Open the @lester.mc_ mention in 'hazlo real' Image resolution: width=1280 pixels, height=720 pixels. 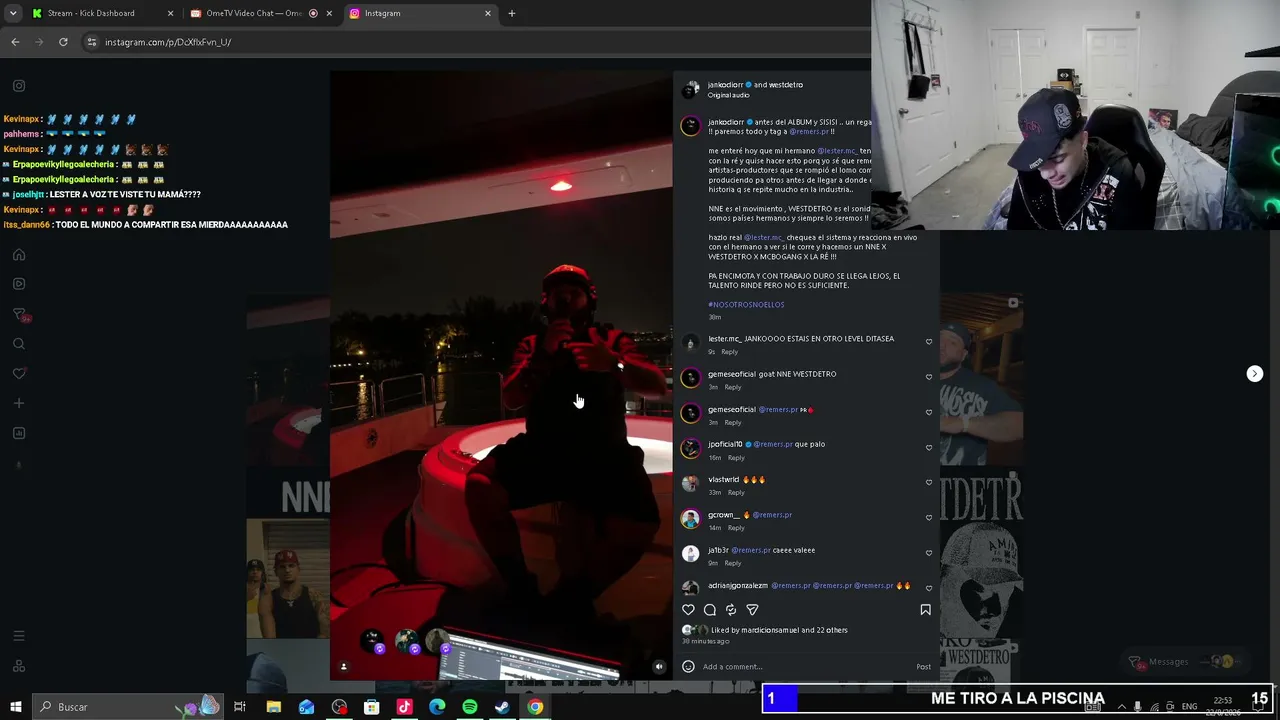click(x=763, y=238)
